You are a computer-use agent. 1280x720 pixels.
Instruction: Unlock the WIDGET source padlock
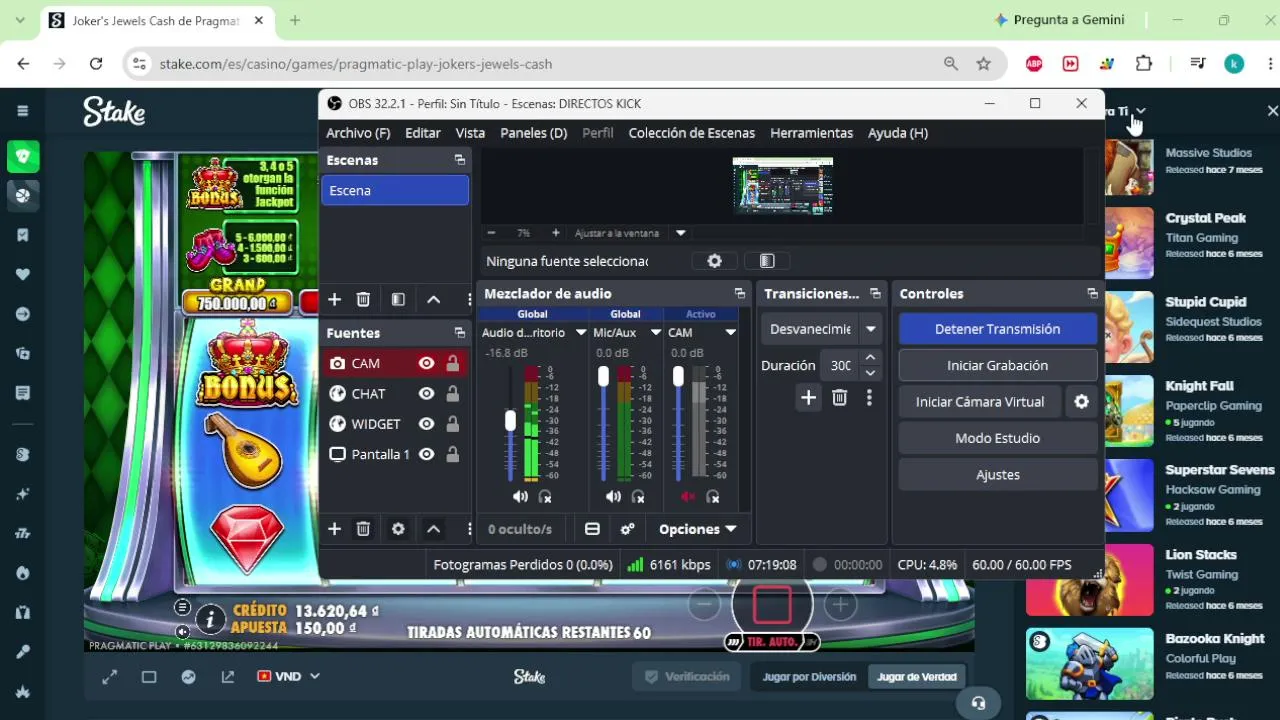click(x=453, y=424)
